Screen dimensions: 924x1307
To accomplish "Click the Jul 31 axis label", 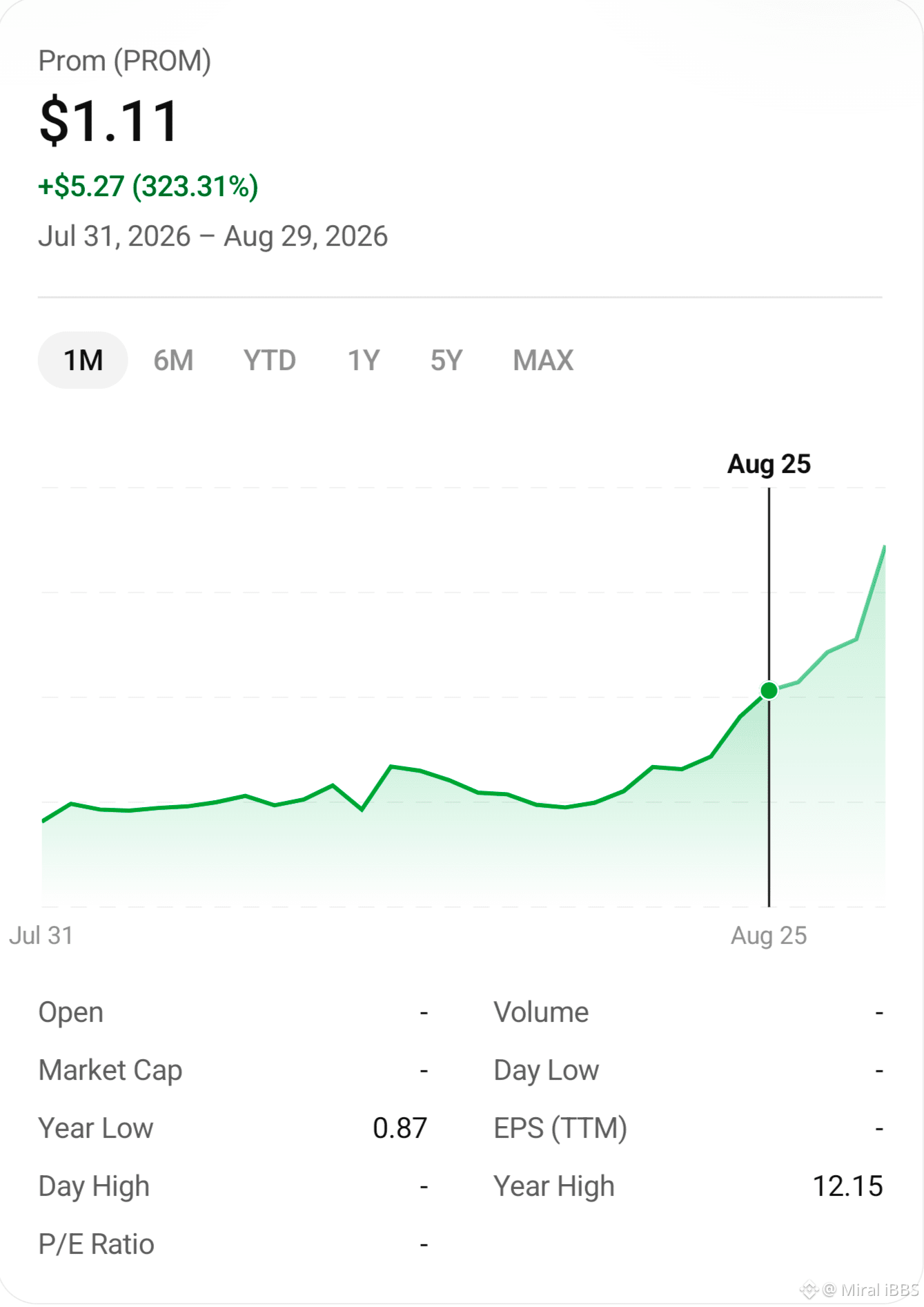I will pos(41,936).
